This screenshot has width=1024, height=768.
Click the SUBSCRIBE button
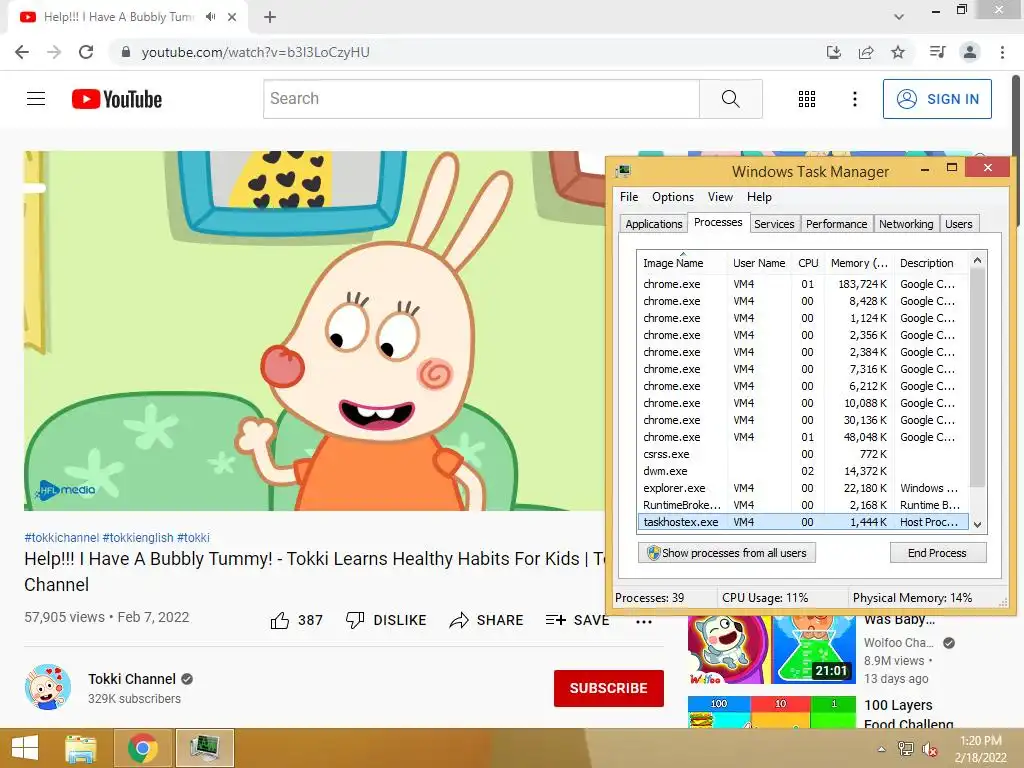pos(609,688)
